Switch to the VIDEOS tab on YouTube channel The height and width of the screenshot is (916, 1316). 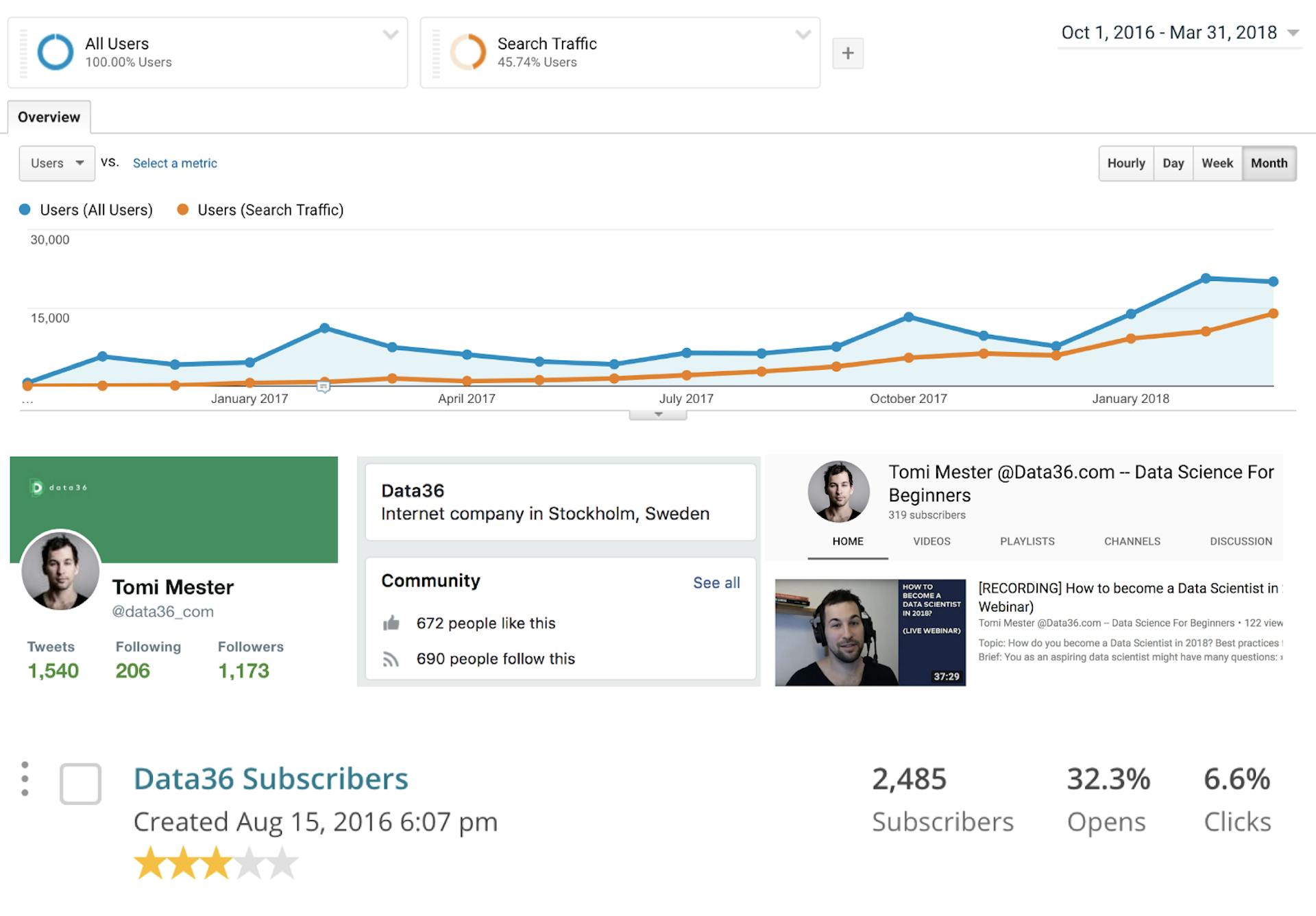coord(931,541)
